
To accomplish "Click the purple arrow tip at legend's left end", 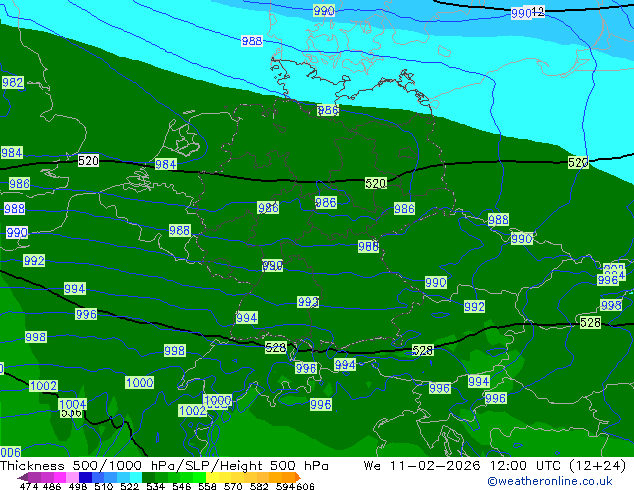I will [x=22, y=477].
